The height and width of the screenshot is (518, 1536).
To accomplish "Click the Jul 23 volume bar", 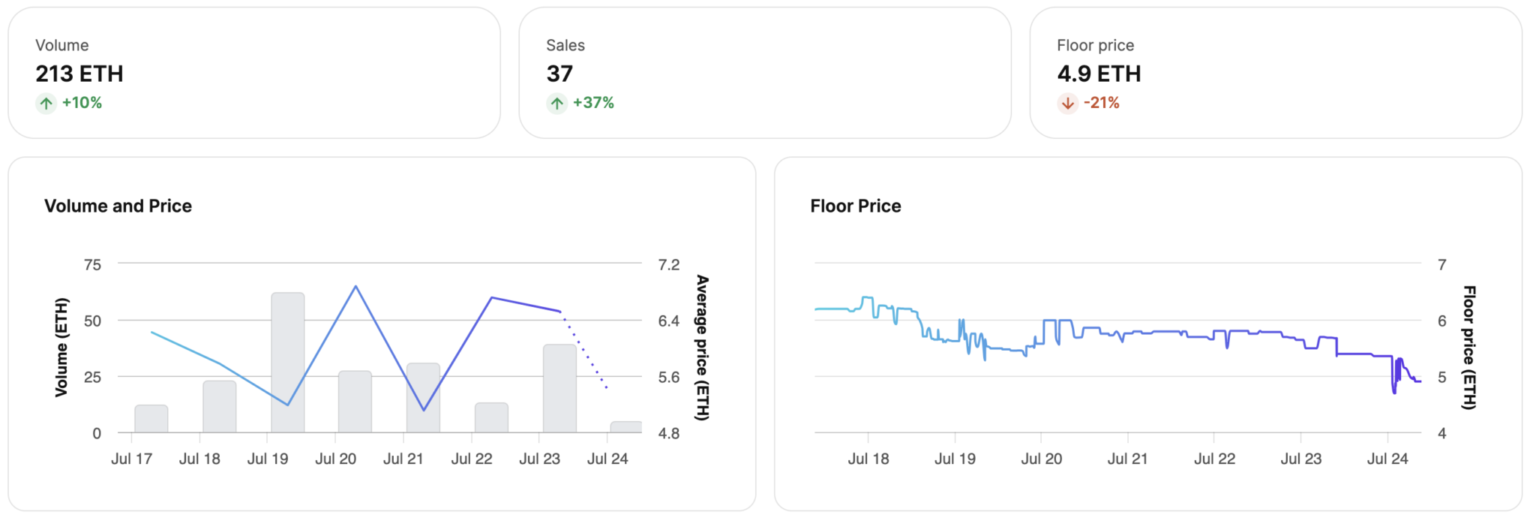I will coord(559,388).
